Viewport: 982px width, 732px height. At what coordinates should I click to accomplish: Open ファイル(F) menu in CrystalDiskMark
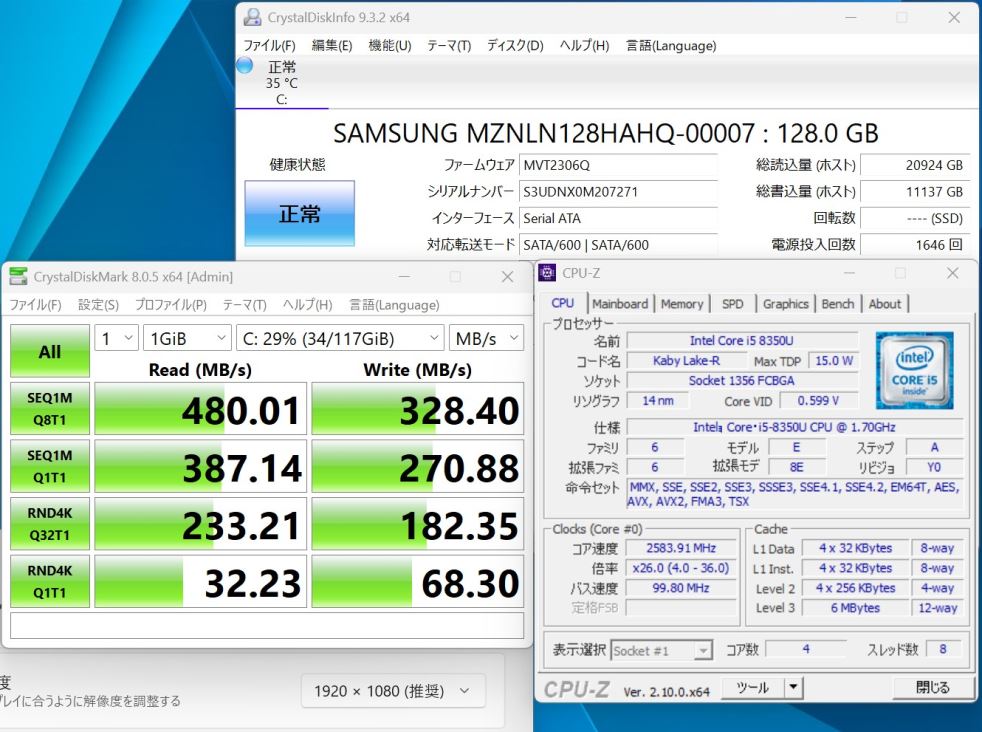35,305
